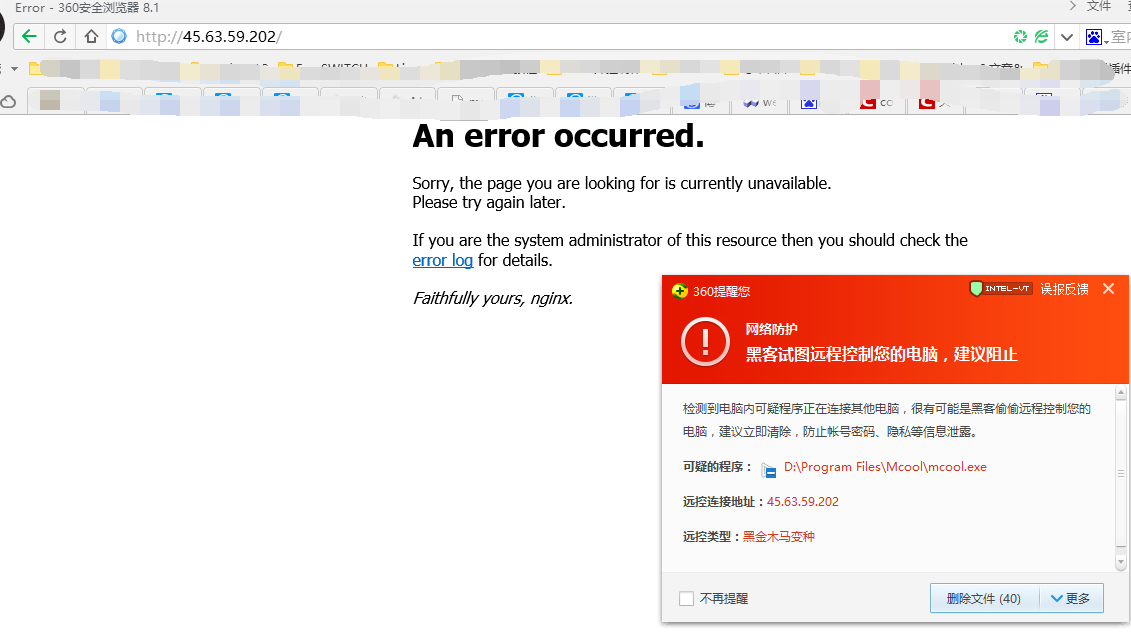1131x635 pixels.
Task: Expand the 更多 options dropdown
Action: (x=1071, y=599)
